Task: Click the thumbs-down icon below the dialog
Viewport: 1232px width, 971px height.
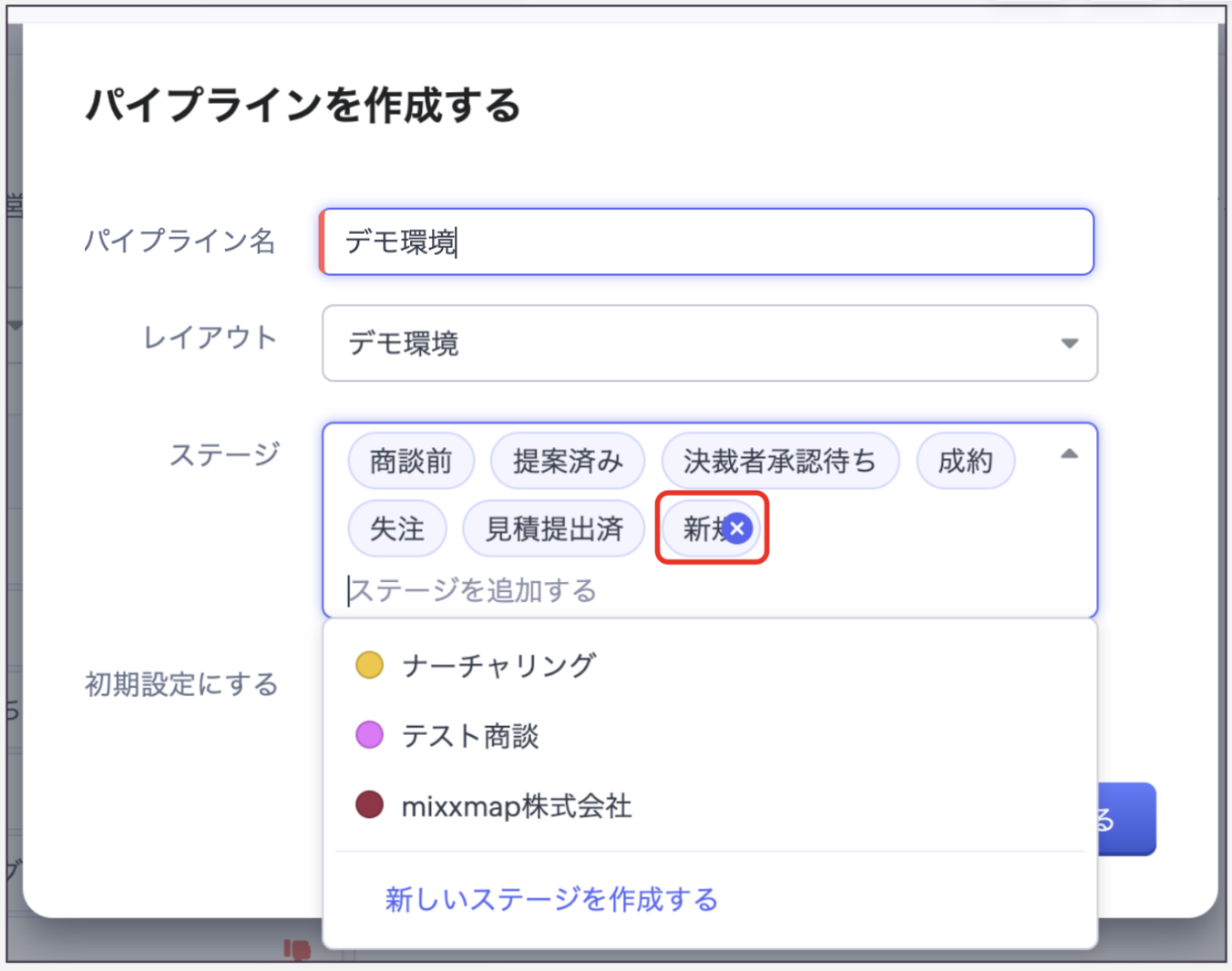Action: 297,950
